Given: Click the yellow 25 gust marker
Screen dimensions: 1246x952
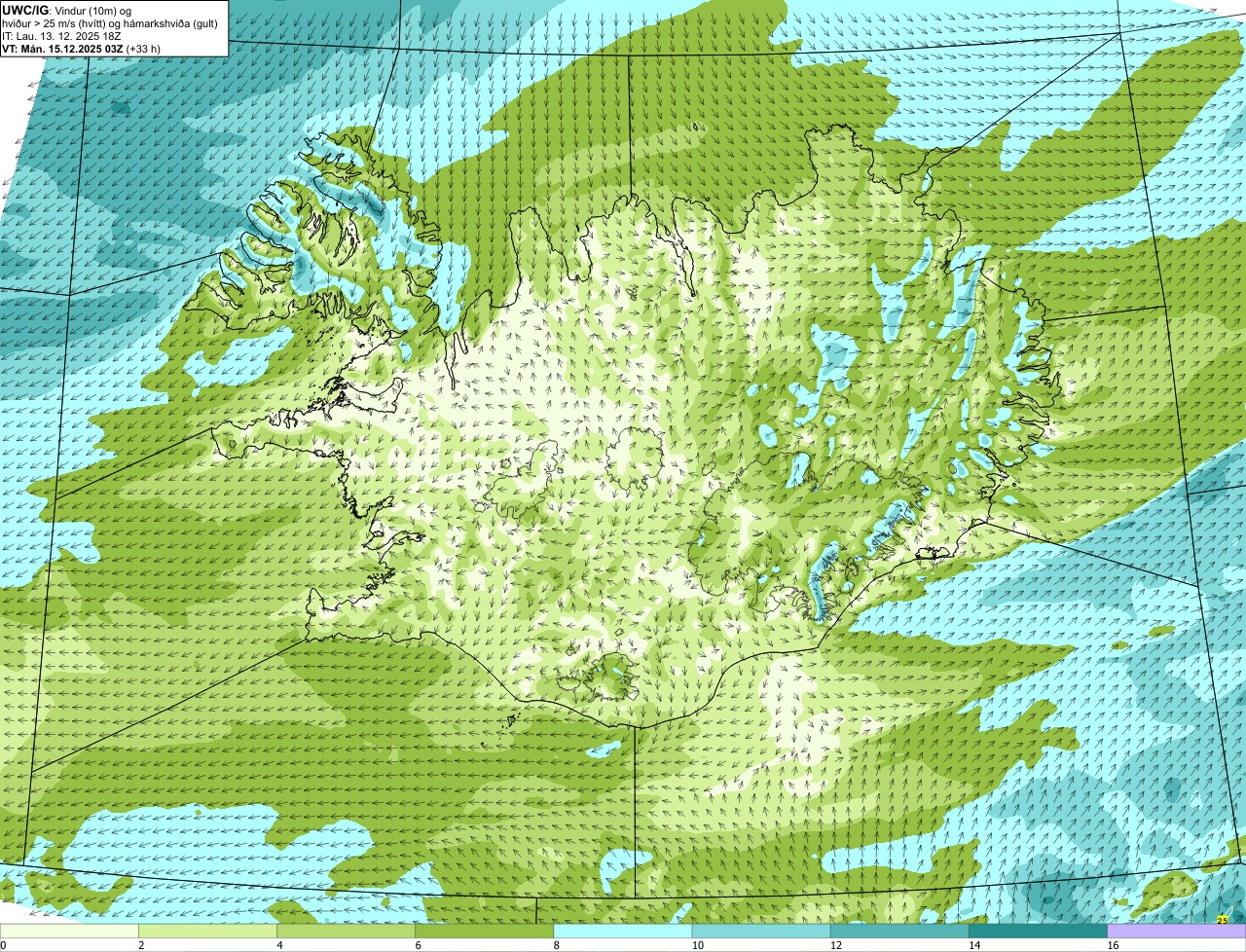Looking at the screenshot, I should coord(1222,919).
